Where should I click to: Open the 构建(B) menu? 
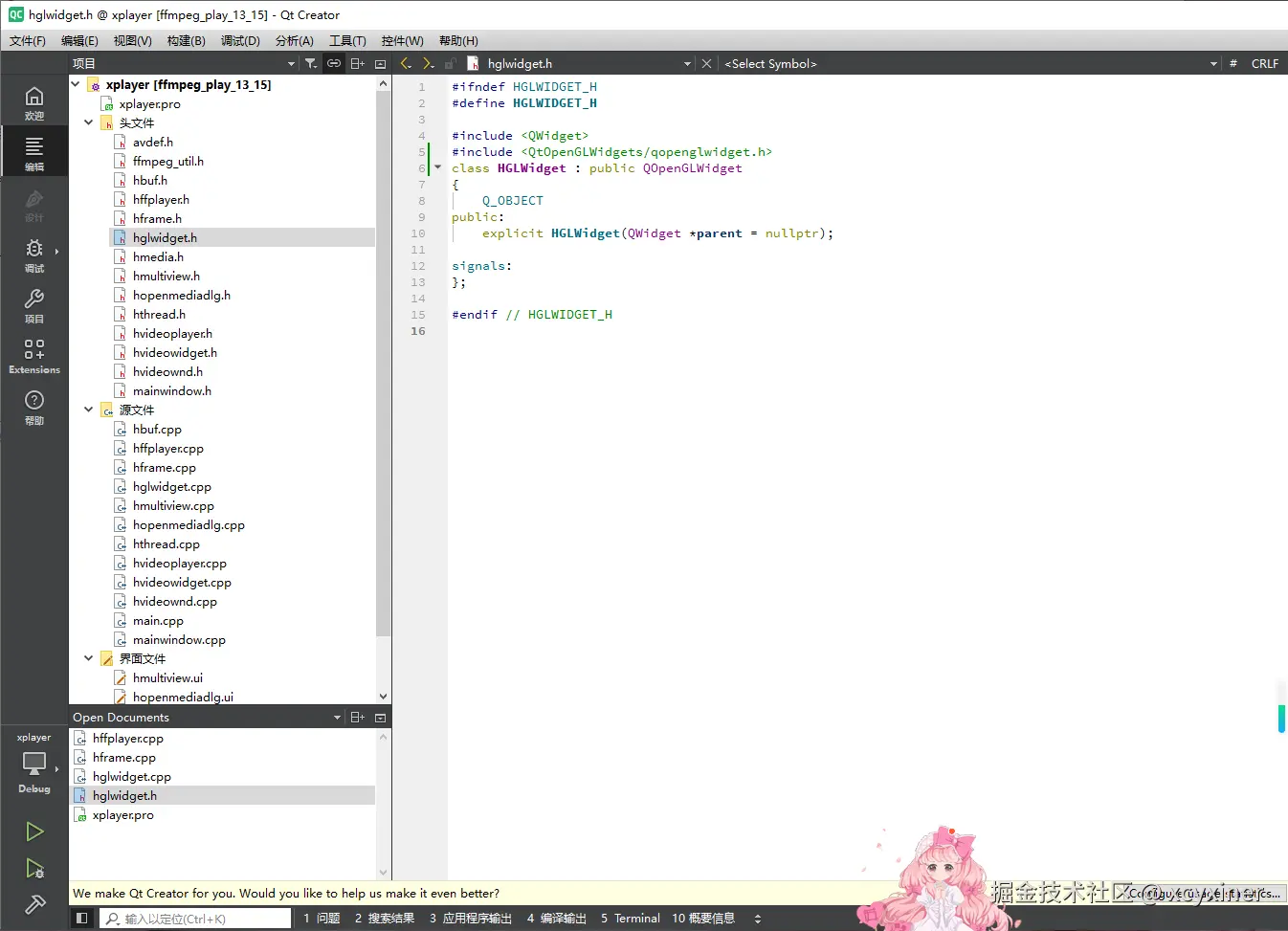(x=186, y=40)
